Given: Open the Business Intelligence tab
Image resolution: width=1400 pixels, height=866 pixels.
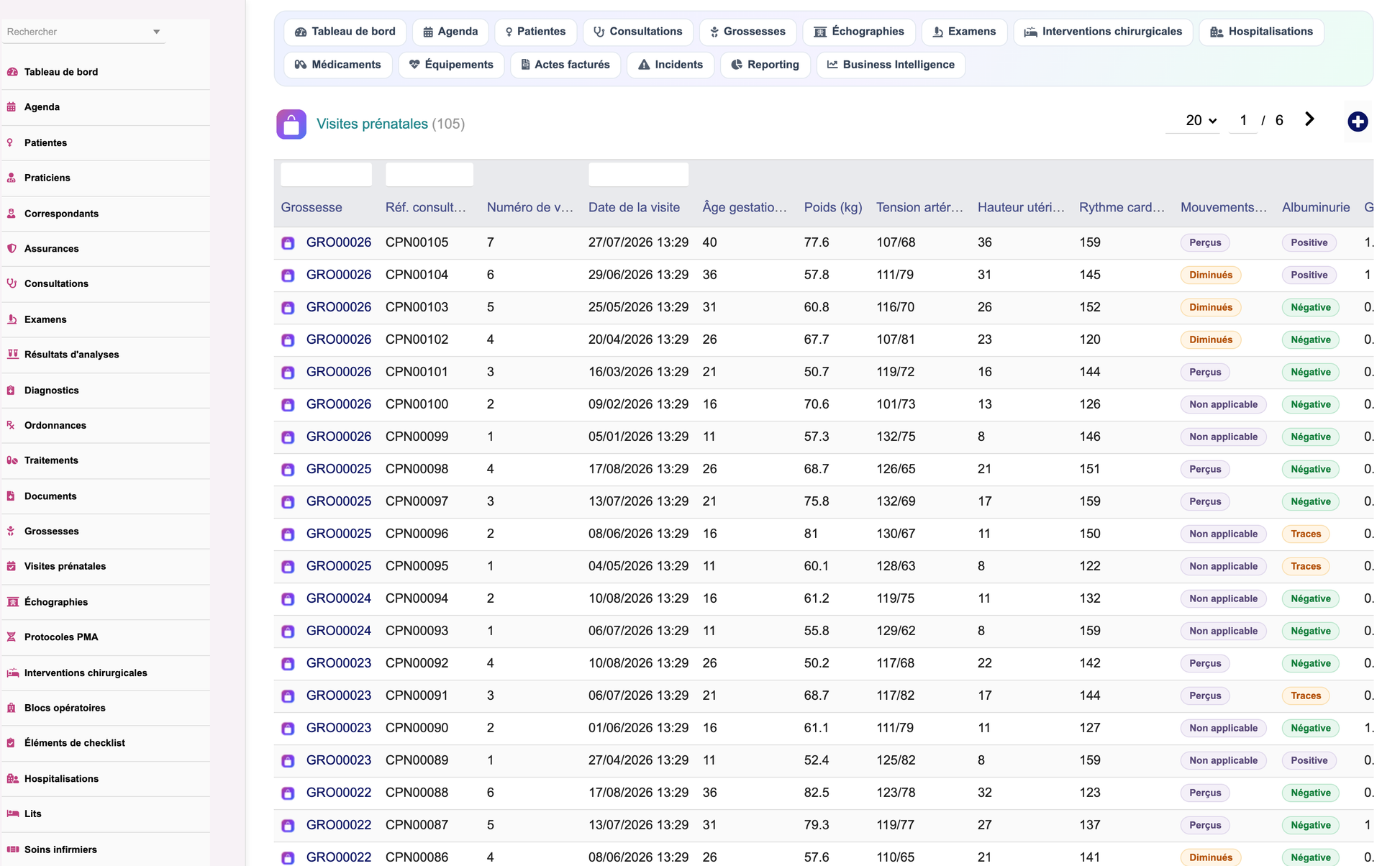Looking at the screenshot, I should coord(891,65).
